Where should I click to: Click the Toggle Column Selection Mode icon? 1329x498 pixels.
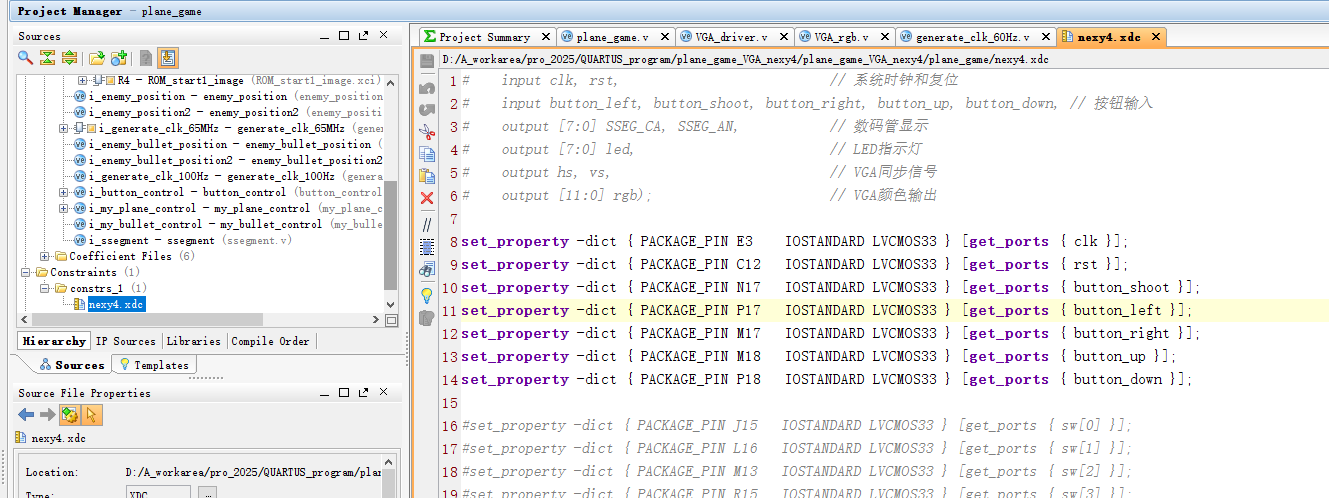coord(427,246)
